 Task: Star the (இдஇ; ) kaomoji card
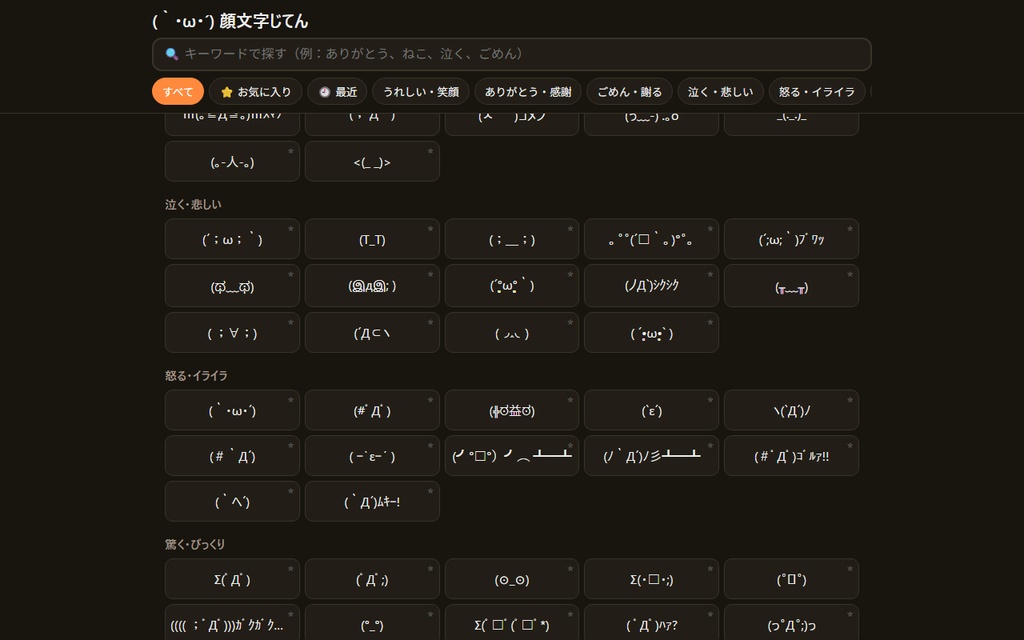430,274
